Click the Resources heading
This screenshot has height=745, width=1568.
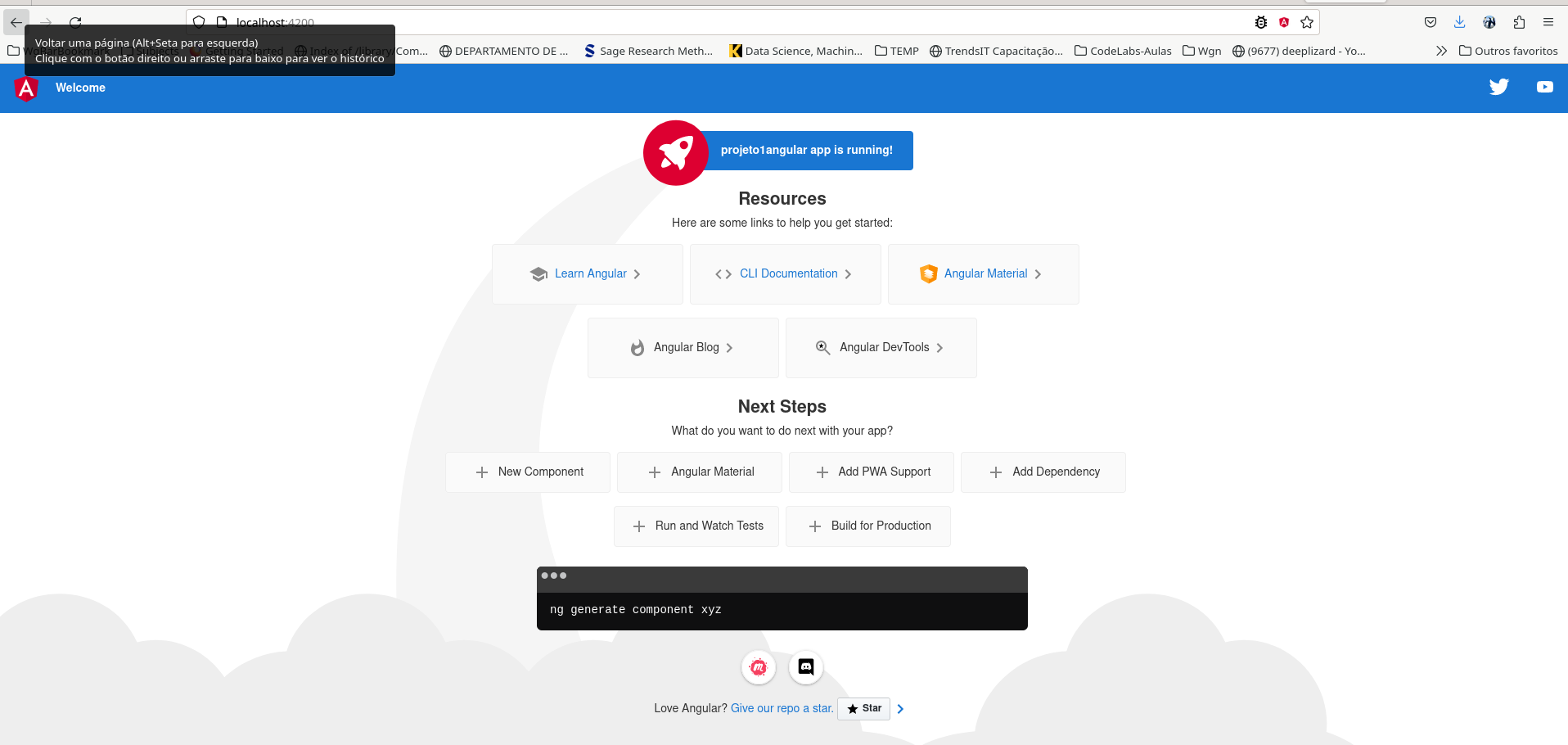coord(782,199)
